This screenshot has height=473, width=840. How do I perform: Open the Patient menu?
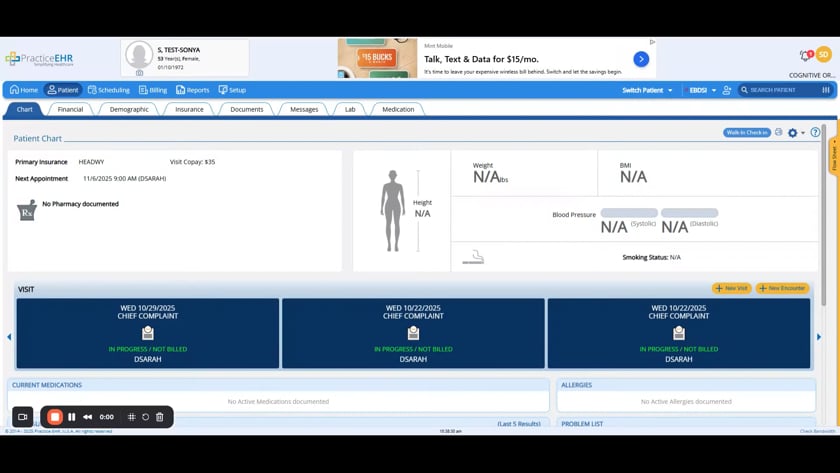63,90
